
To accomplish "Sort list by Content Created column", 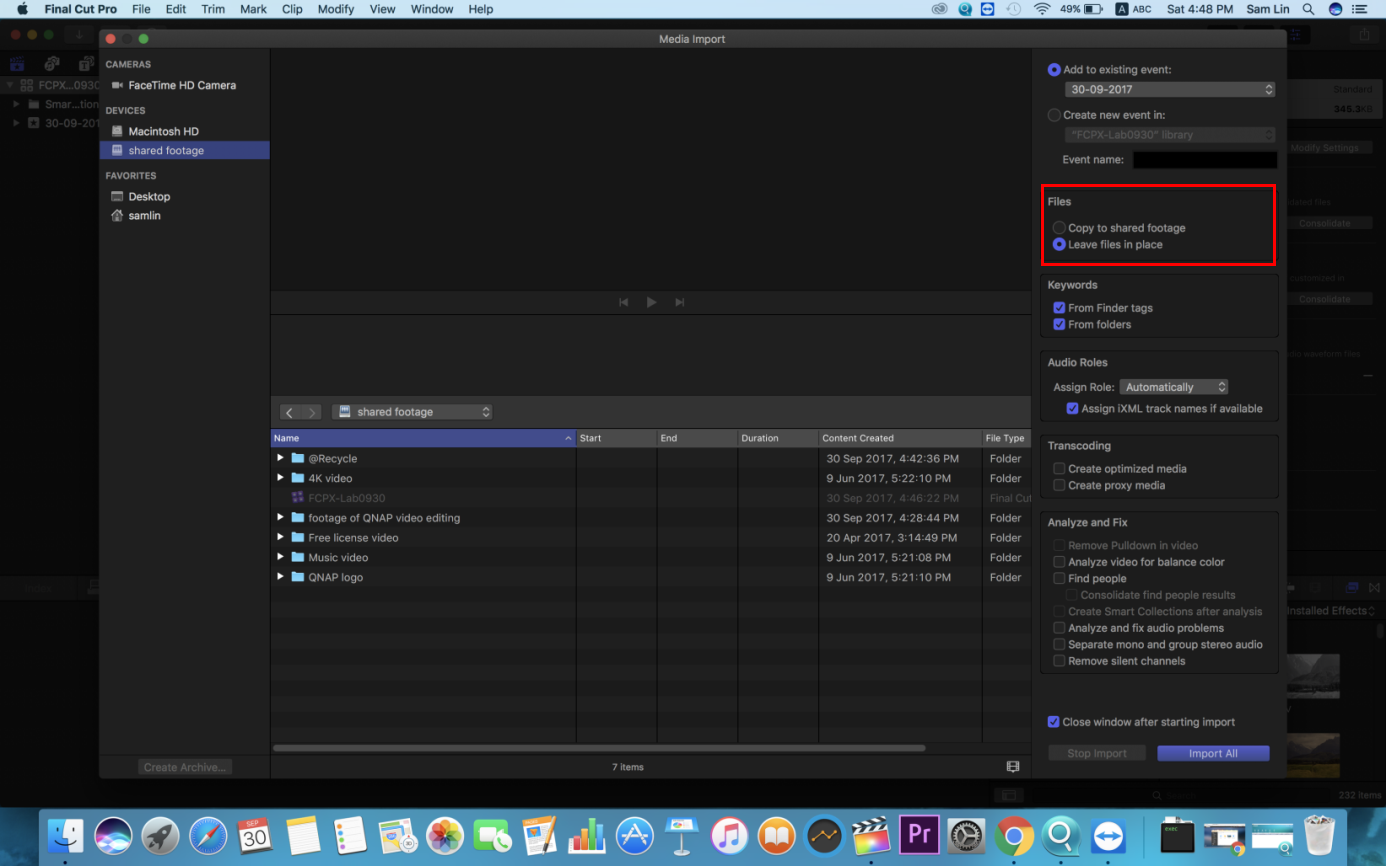I will tap(900, 438).
